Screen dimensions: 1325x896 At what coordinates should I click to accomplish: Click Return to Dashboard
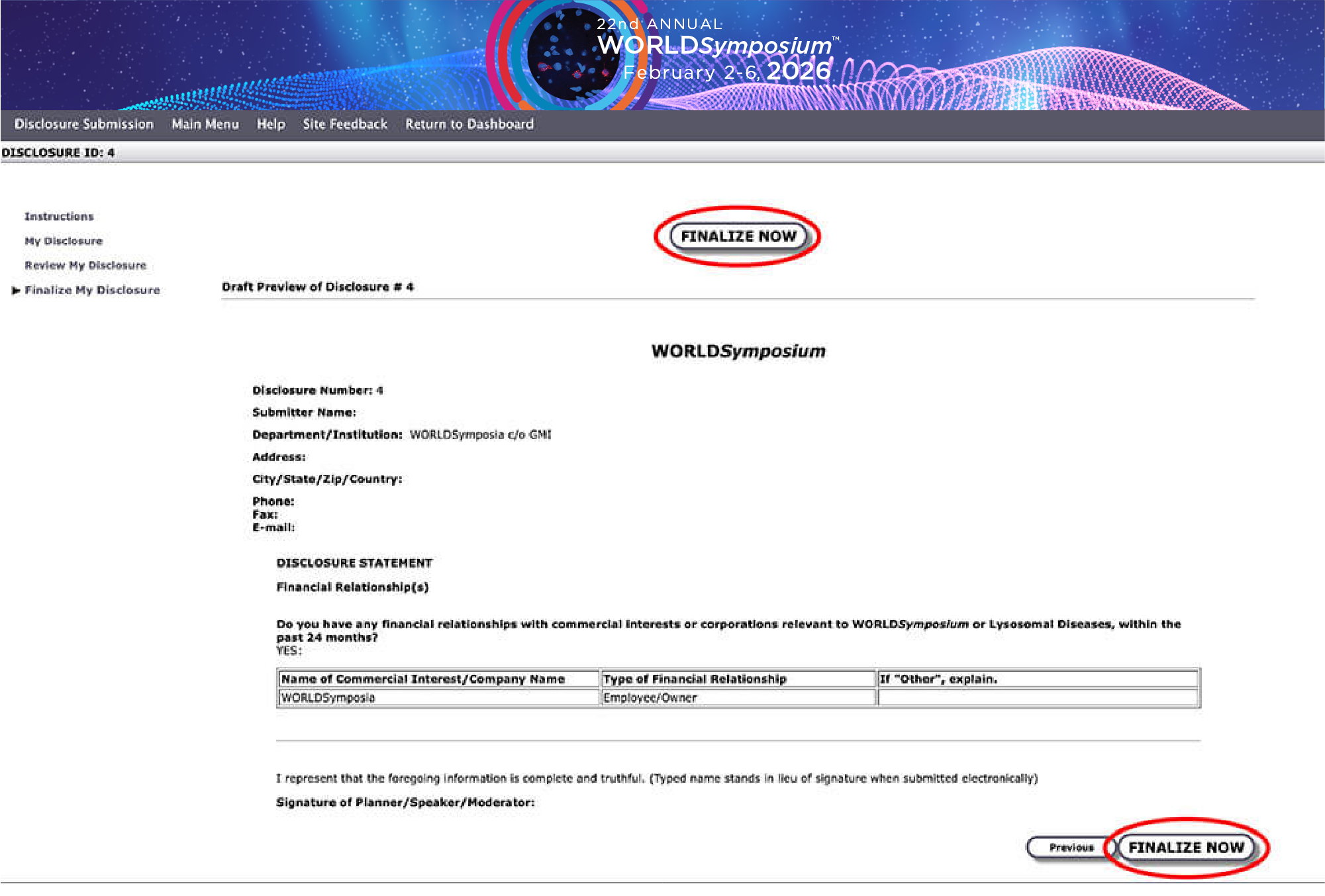[469, 124]
